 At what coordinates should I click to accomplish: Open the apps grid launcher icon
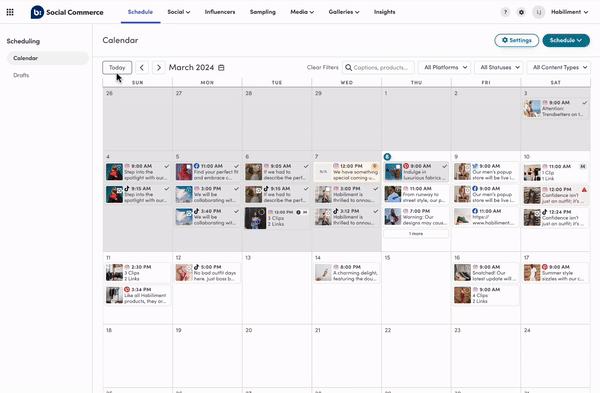coord(10,12)
